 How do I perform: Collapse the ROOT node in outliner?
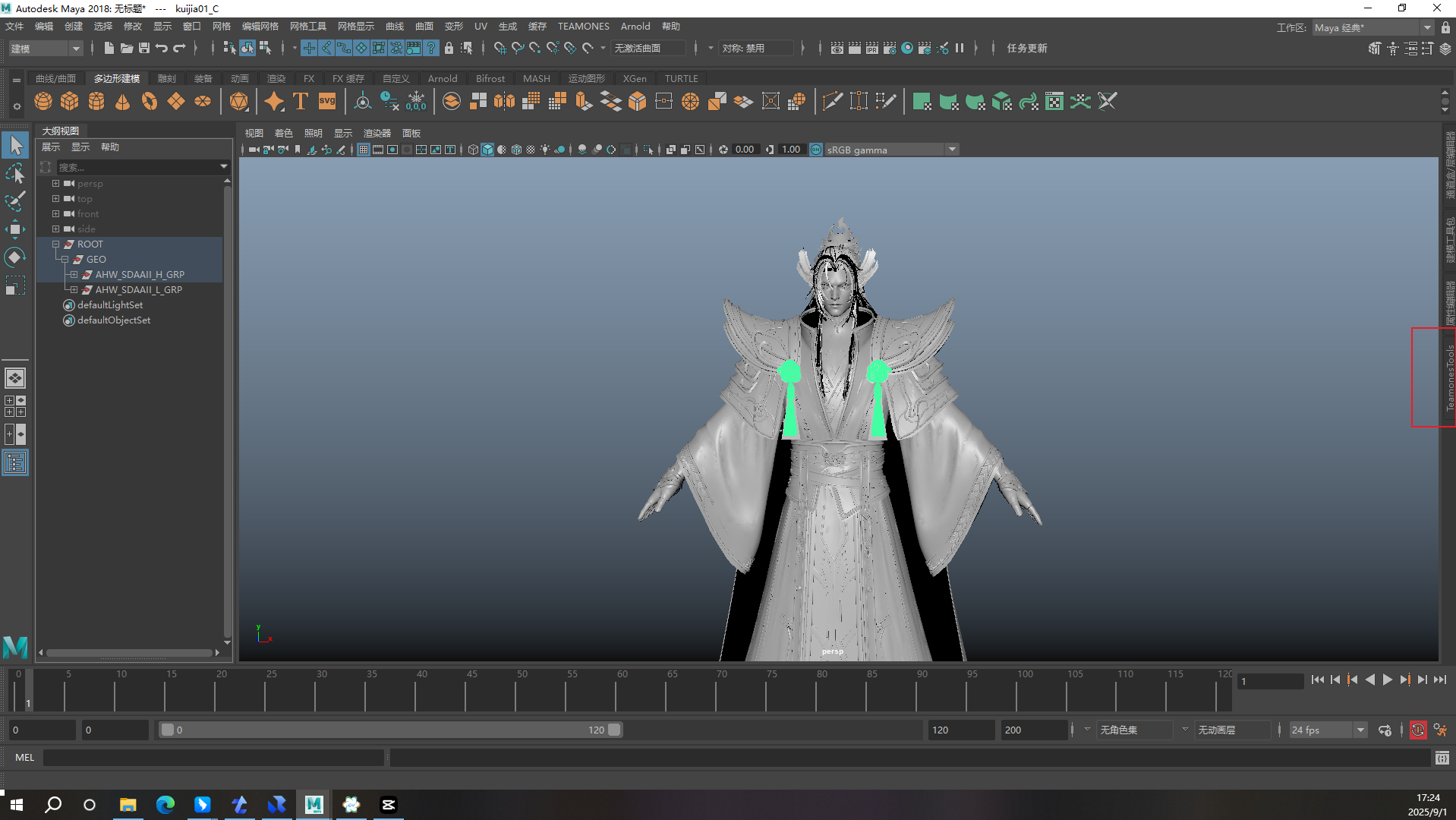pos(55,244)
